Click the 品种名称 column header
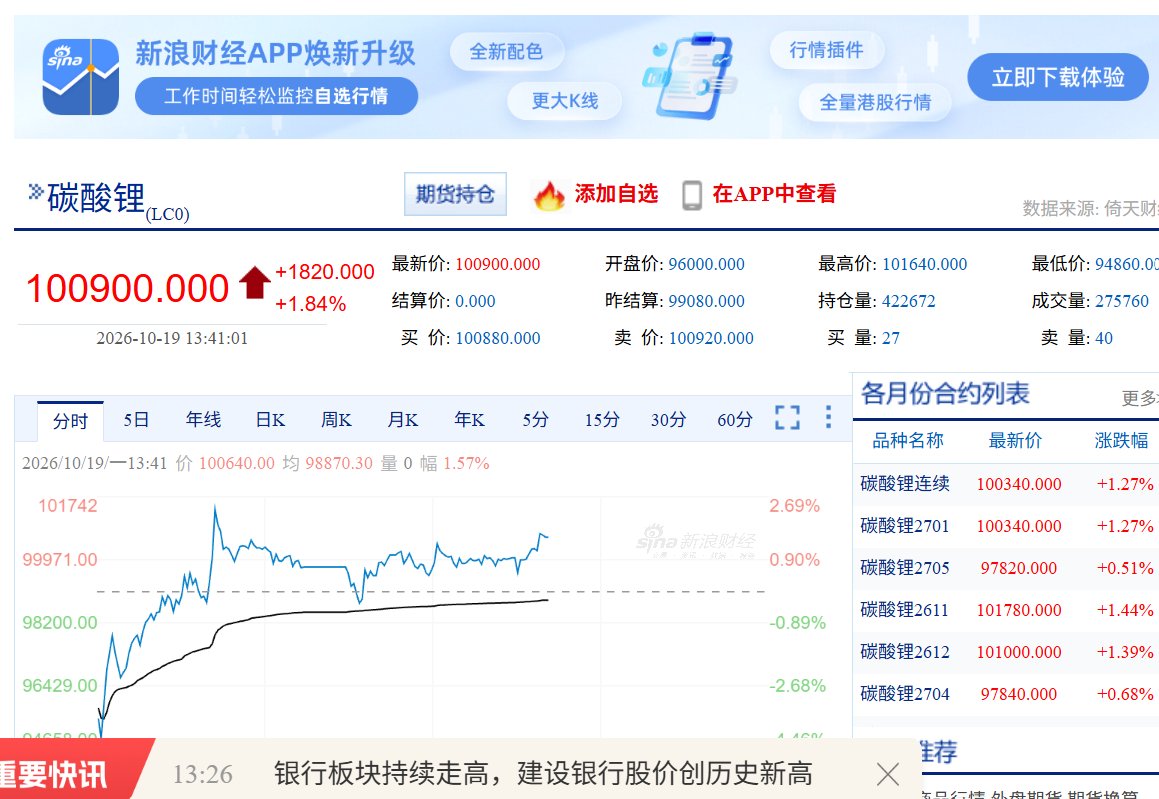The width and height of the screenshot is (1159, 799). click(908, 441)
